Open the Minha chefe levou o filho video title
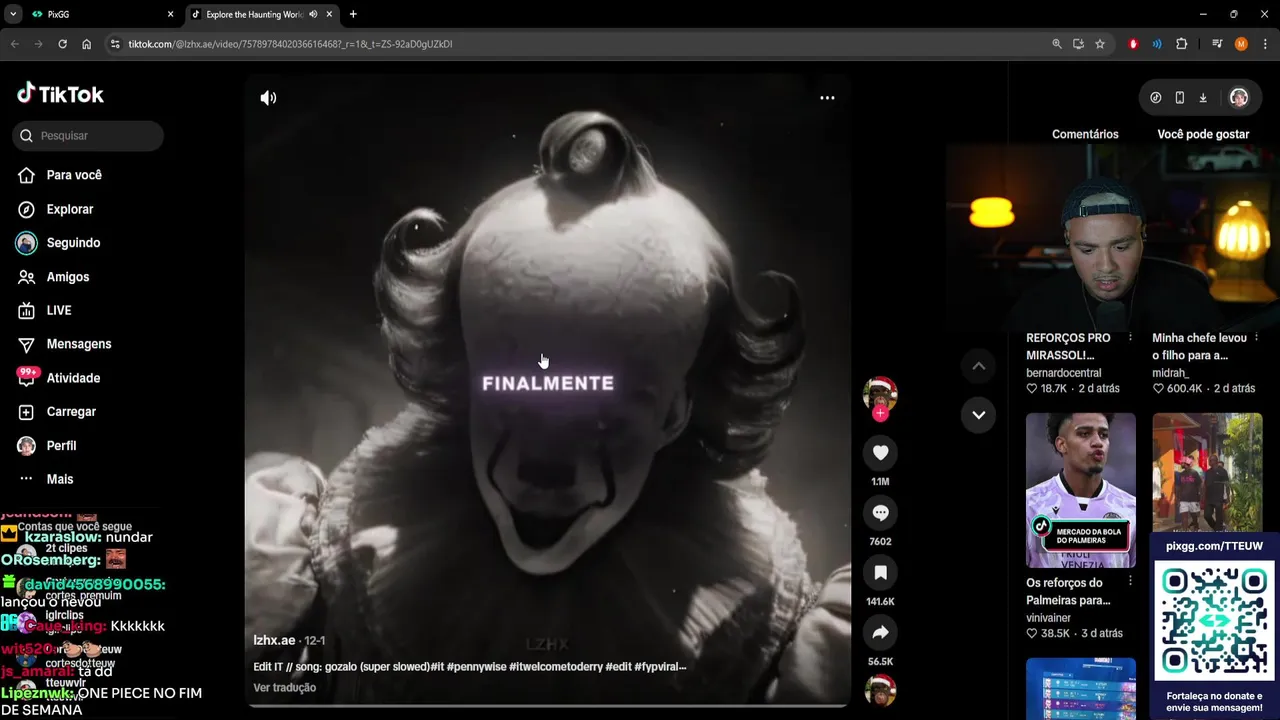1280x720 pixels. [1199, 347]
